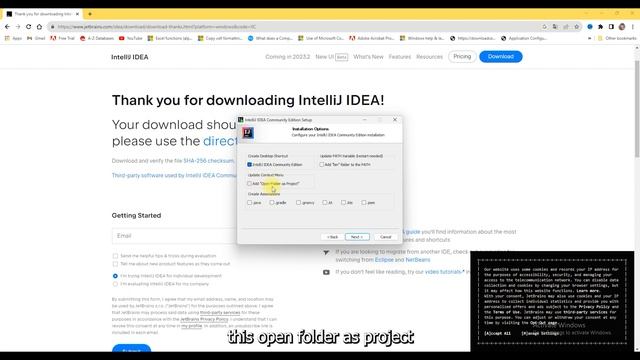Click Cancel in the setup dialog

(x=386, y=237)
